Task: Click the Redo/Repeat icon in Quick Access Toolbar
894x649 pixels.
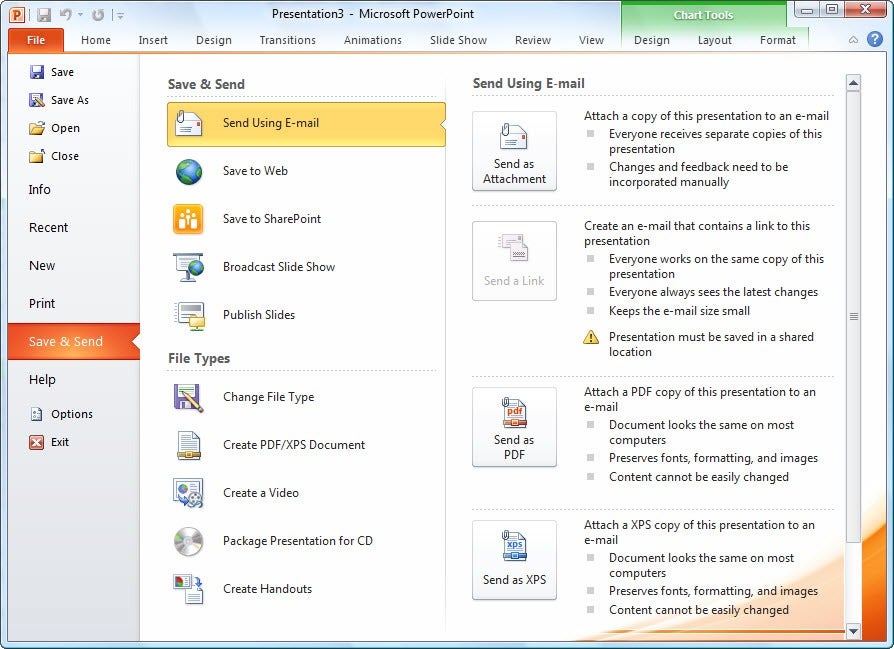Action: (x=98, y=15)
